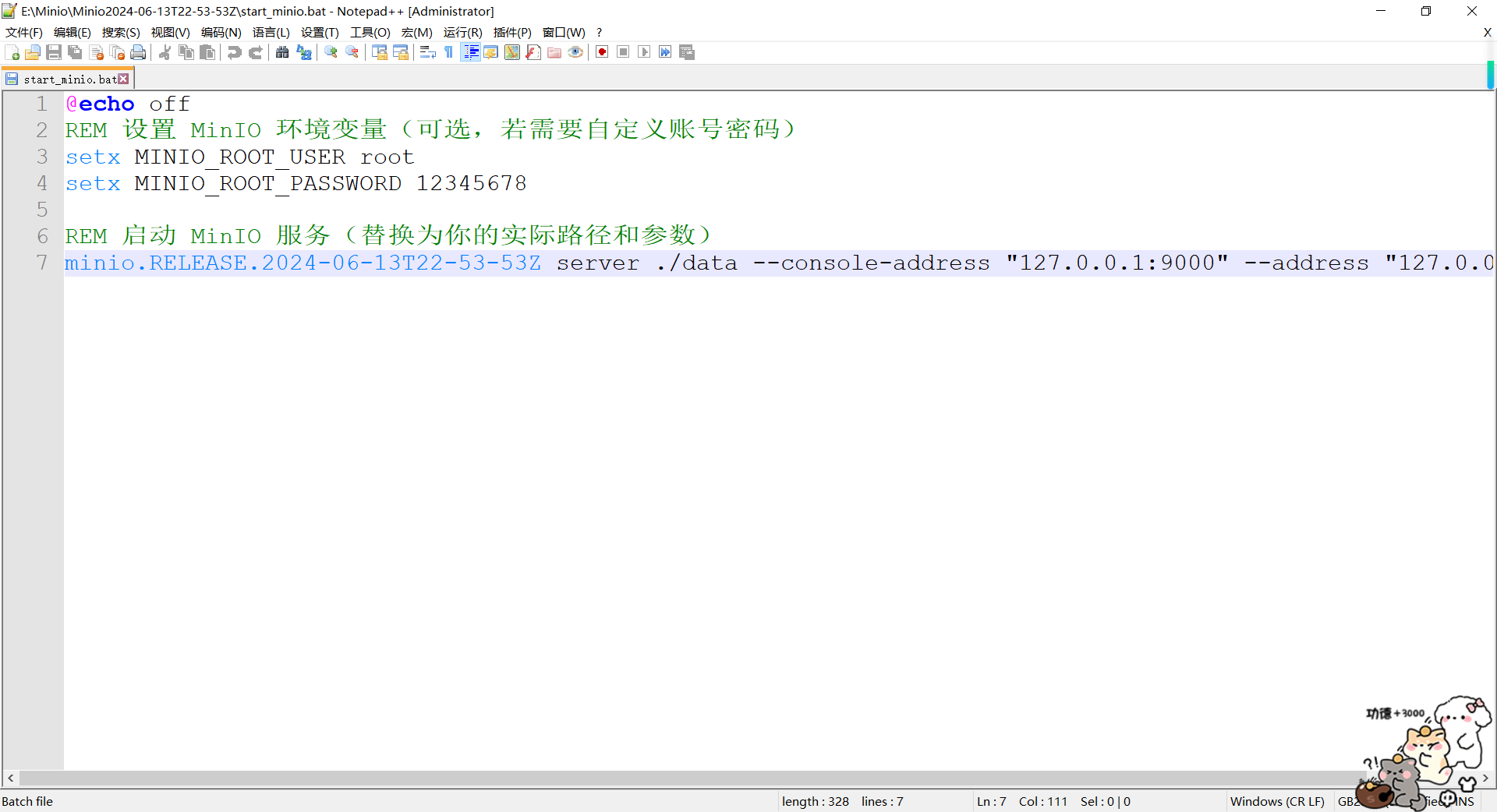Click on 'MINIO_ROOT_USER root' text
This screenshot has width=1497, height=812.
(x=274, y=157)
